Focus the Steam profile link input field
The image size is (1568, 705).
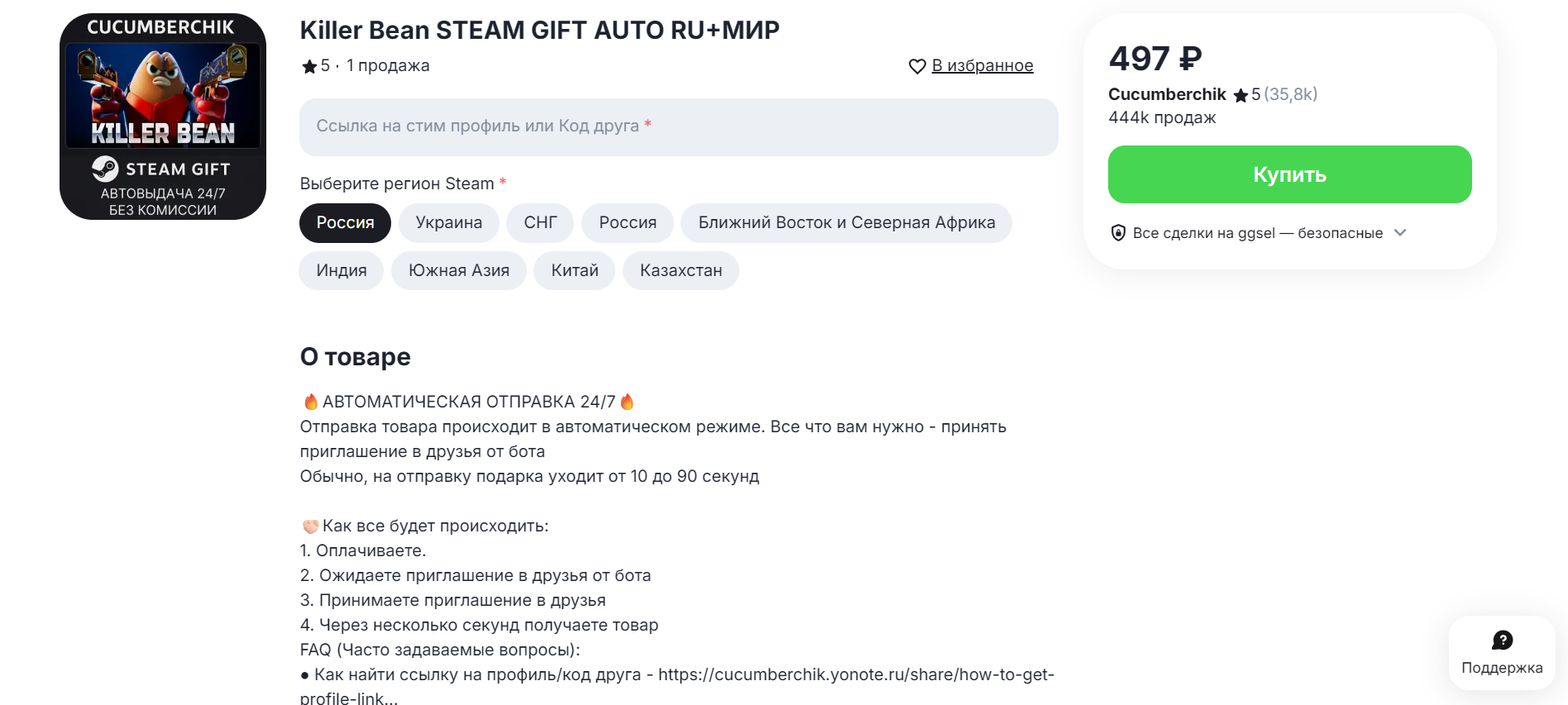[679, 127]
